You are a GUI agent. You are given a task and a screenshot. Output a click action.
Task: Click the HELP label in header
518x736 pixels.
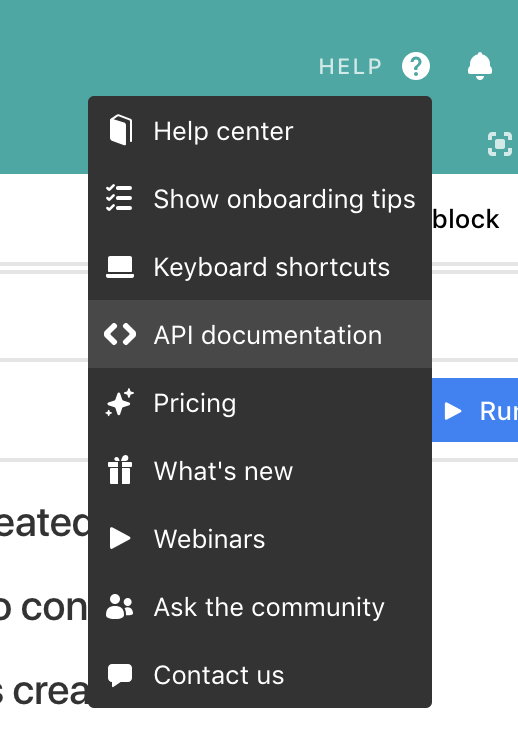click(x=350, y=67)
